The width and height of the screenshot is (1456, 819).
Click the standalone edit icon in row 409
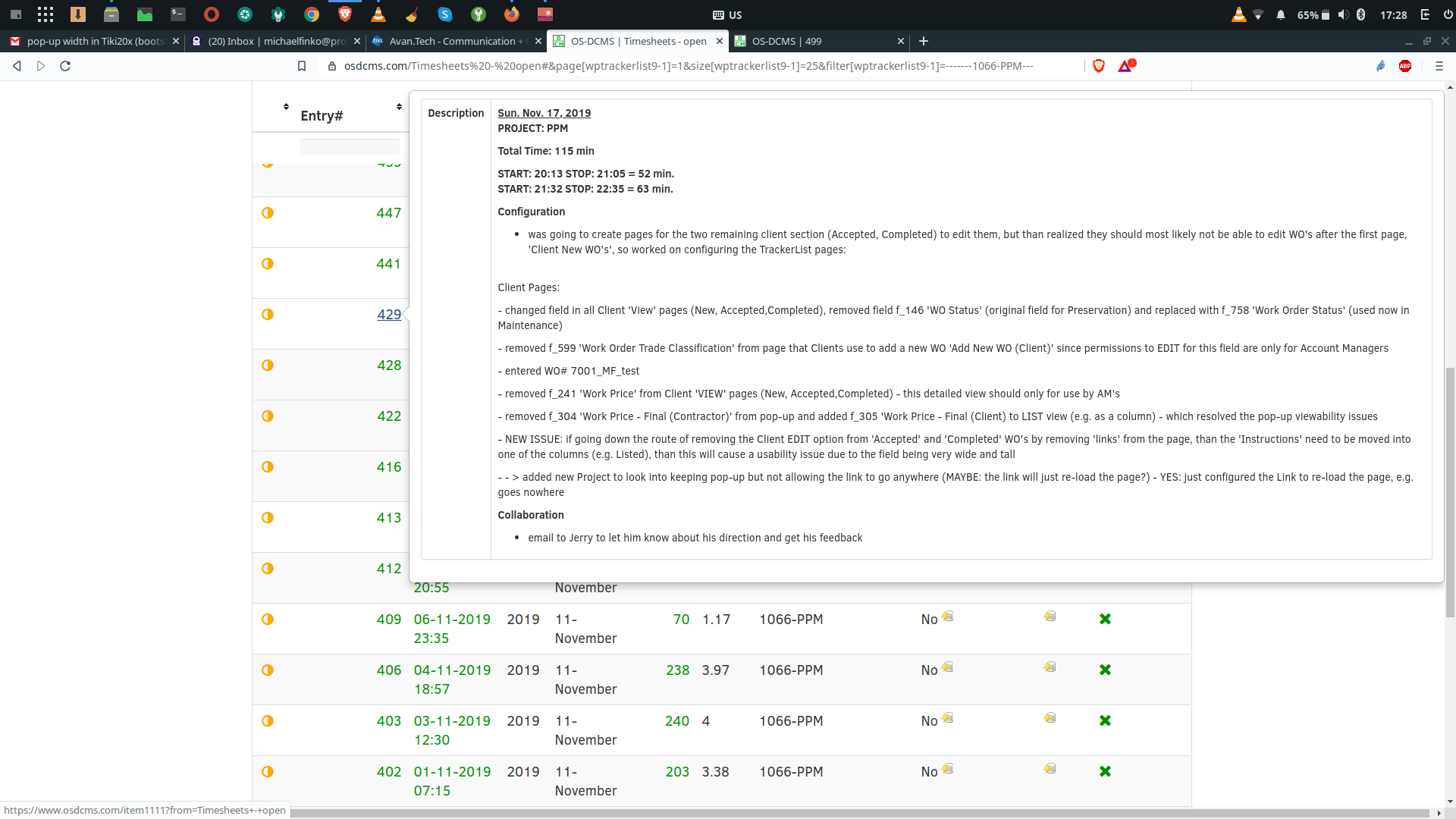pyautogui.click(x=1050, y=617)
